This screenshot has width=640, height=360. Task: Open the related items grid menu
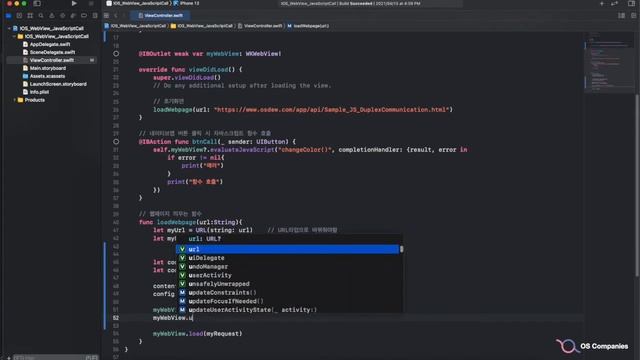(106, 16)
